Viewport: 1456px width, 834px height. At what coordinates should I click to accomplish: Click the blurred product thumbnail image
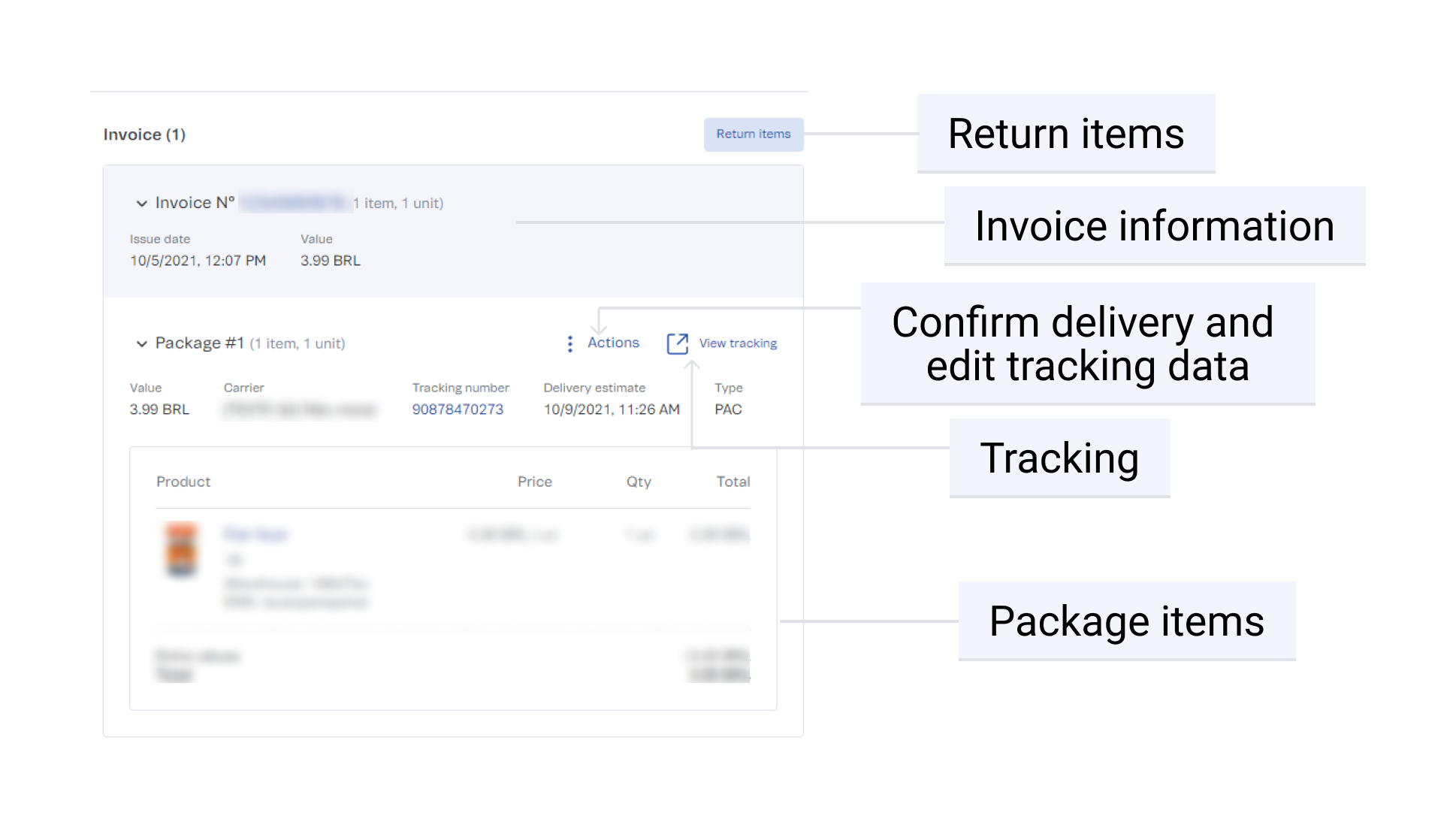(x=182, y=549)
